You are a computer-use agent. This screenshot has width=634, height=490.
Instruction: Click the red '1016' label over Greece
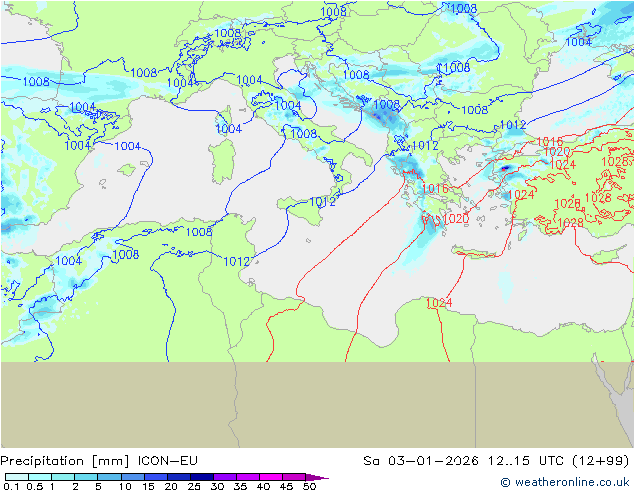click(435, 188)
